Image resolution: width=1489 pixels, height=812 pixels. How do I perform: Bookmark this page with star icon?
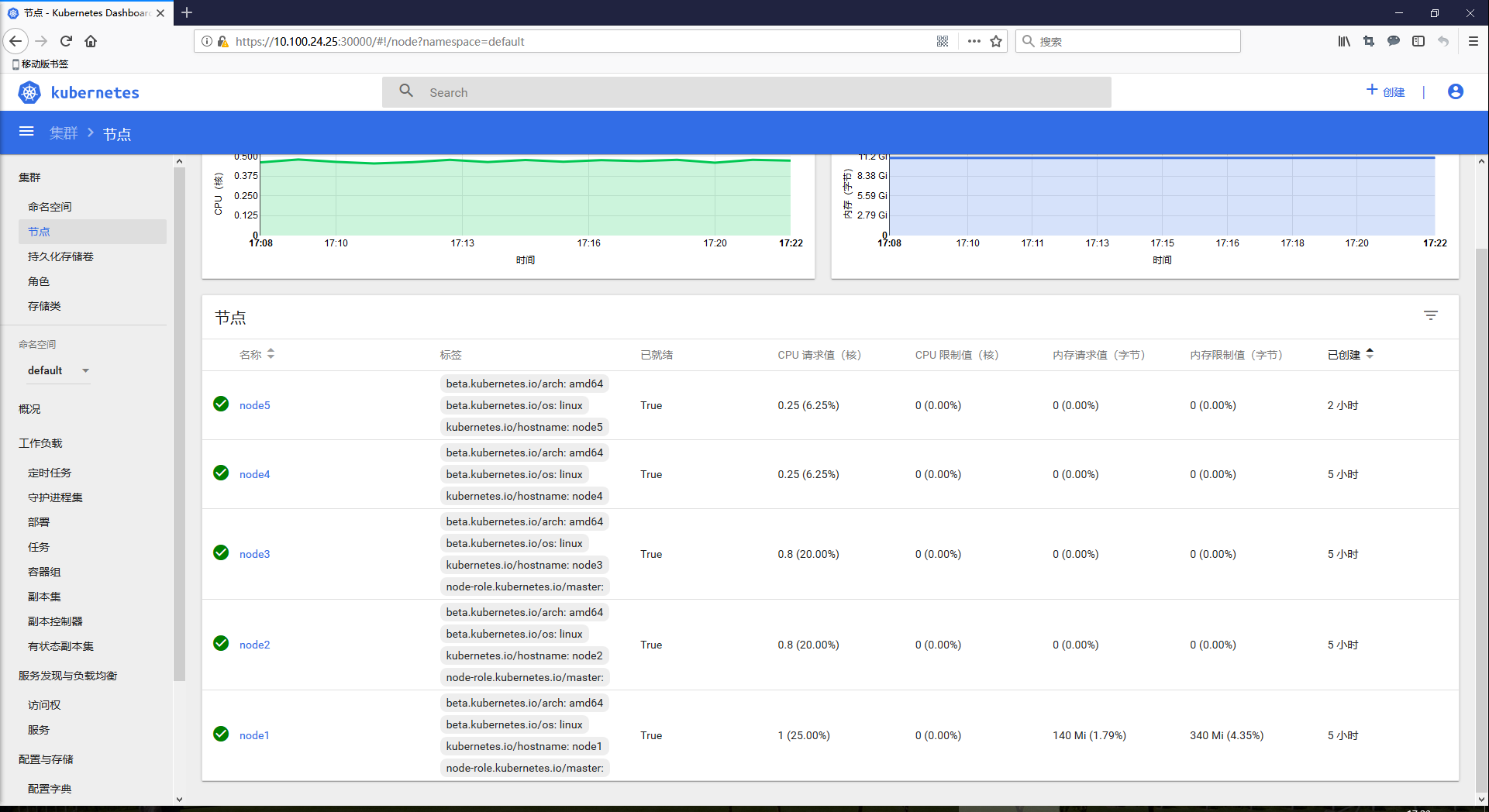click(996, 41)
